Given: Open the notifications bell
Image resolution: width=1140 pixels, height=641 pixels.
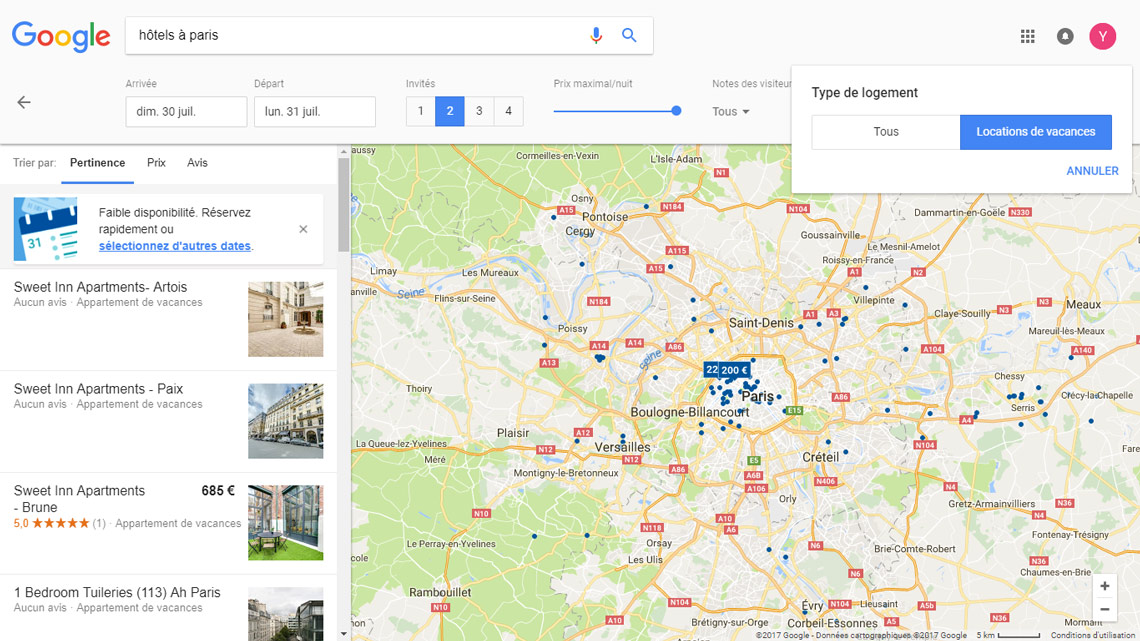Looking at the screenshot, I should (1065, 36).
